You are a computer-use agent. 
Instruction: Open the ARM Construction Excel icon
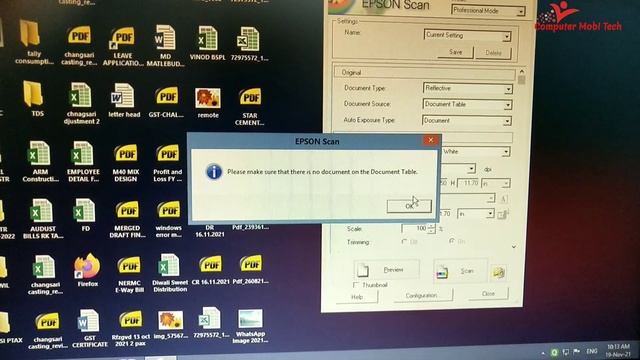click(x=40, y=161)
